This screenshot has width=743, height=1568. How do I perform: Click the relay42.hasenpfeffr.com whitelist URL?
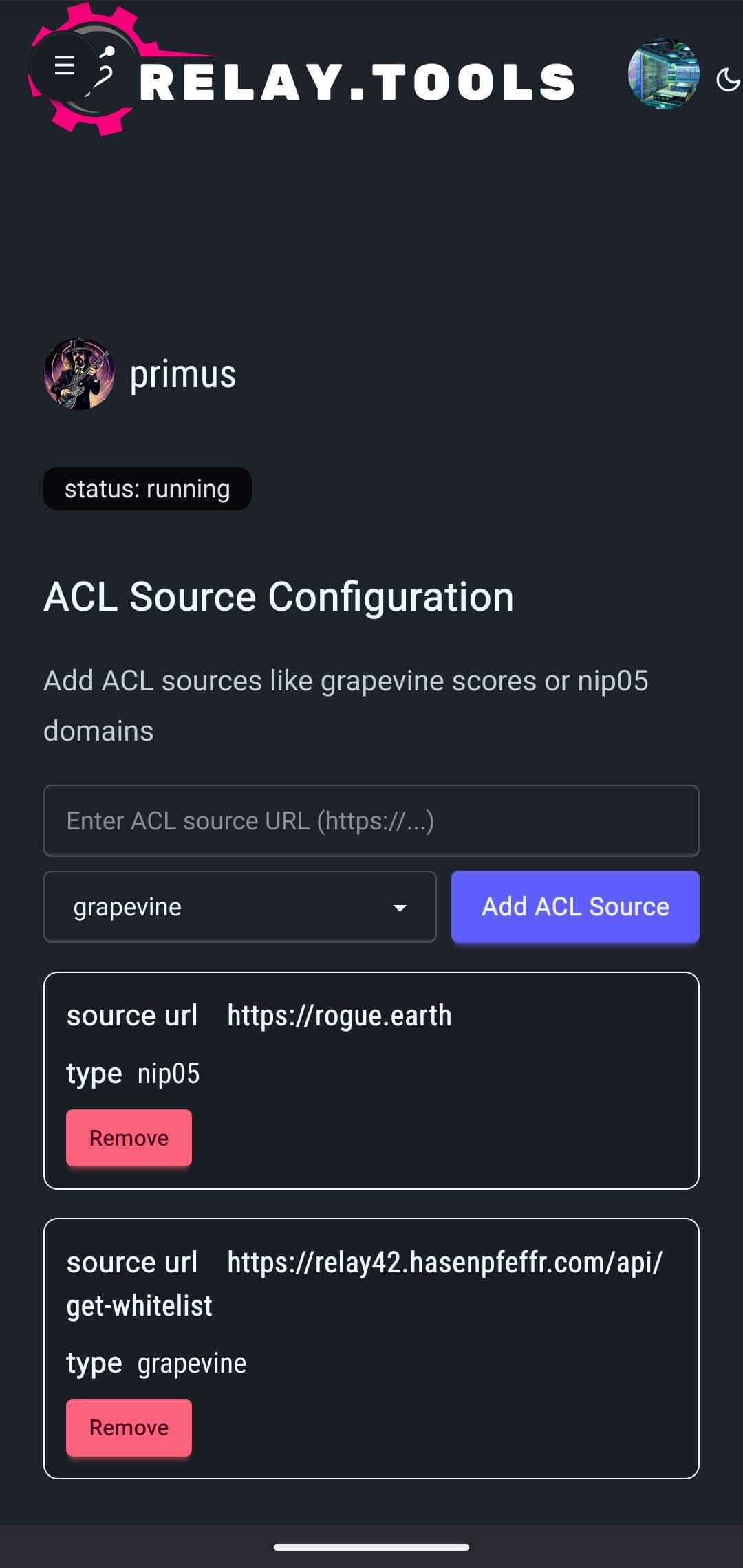click(365, 1284)
